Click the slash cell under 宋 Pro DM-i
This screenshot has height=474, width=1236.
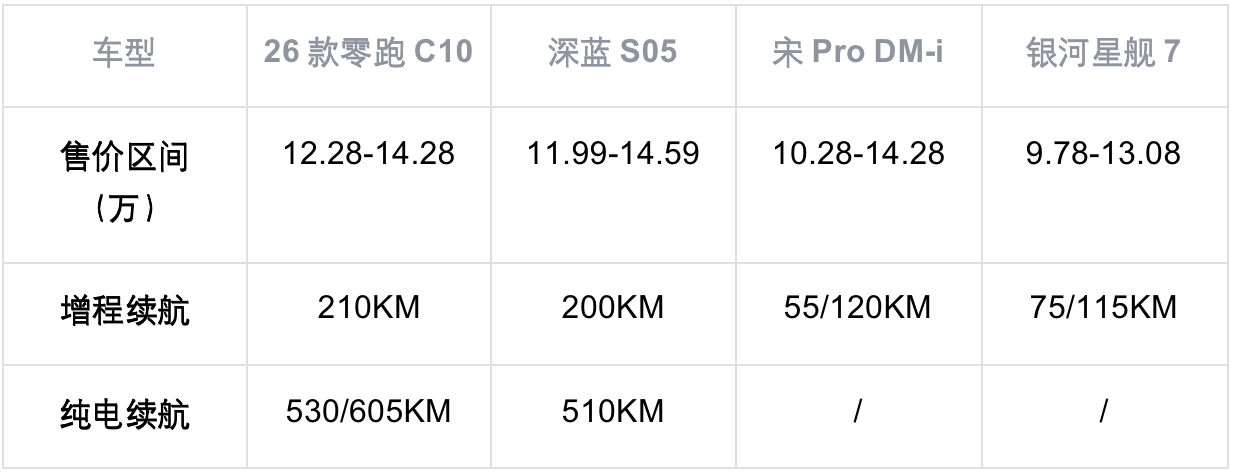tap(858, 412)
